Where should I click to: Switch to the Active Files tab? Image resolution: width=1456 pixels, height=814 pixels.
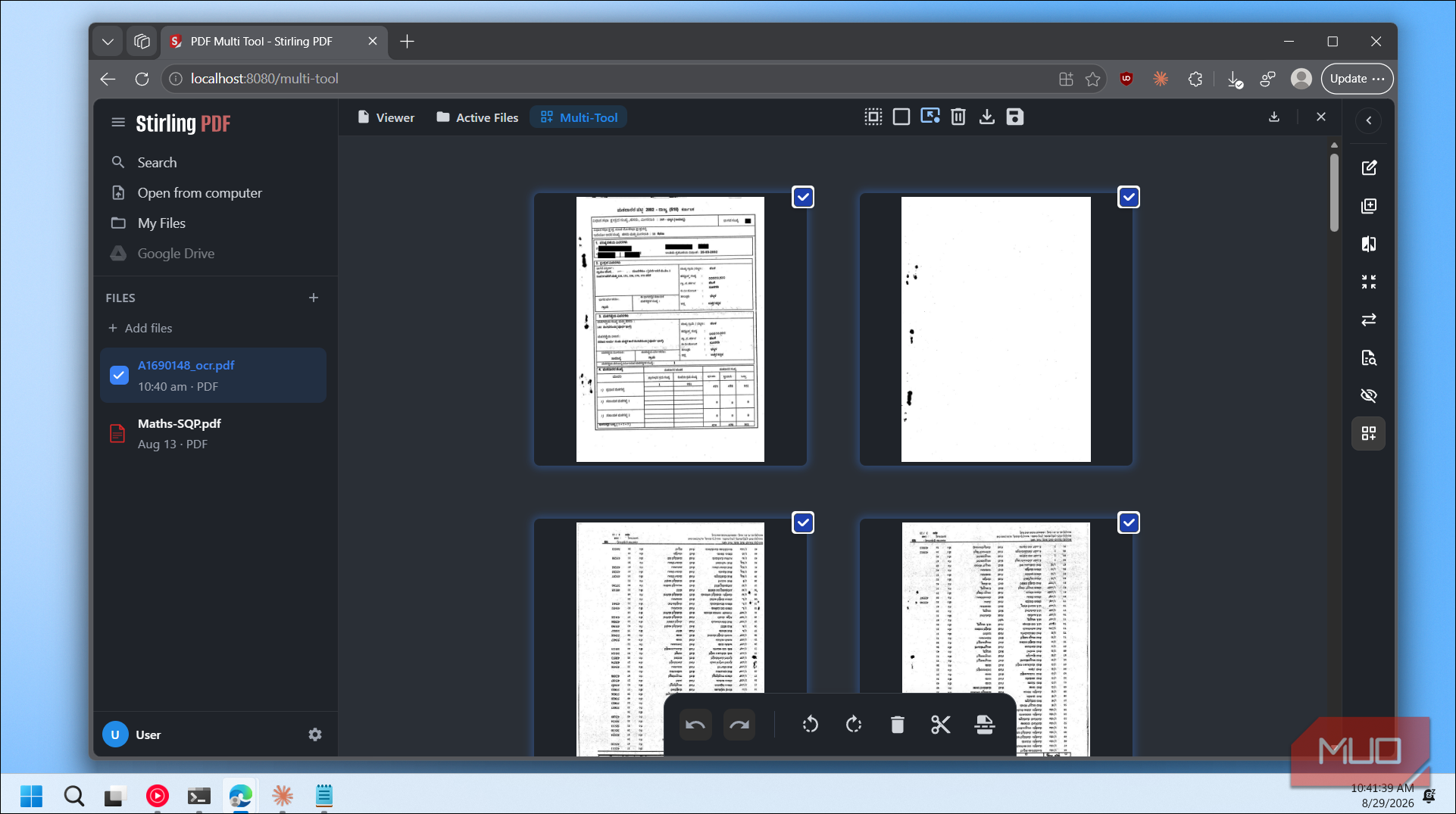pyautogui.click(x=478, y=117)
